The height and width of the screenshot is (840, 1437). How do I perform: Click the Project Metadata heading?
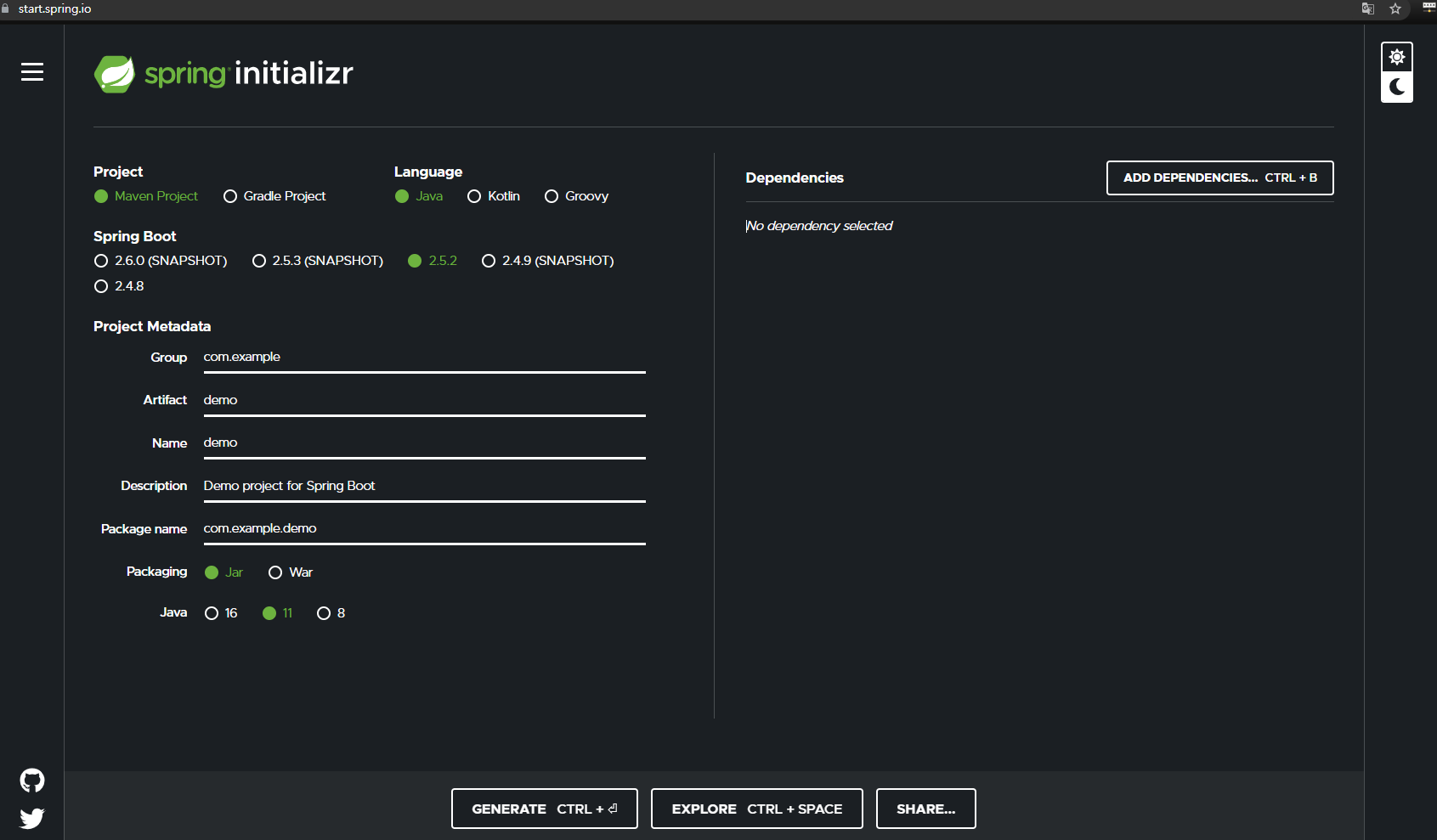(x=152, y=326)
